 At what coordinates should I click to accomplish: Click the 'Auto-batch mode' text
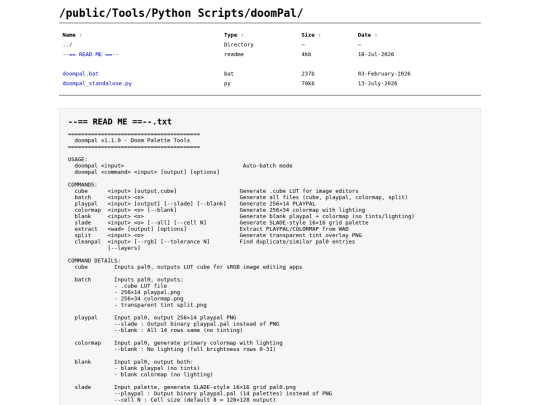(268, 166)
